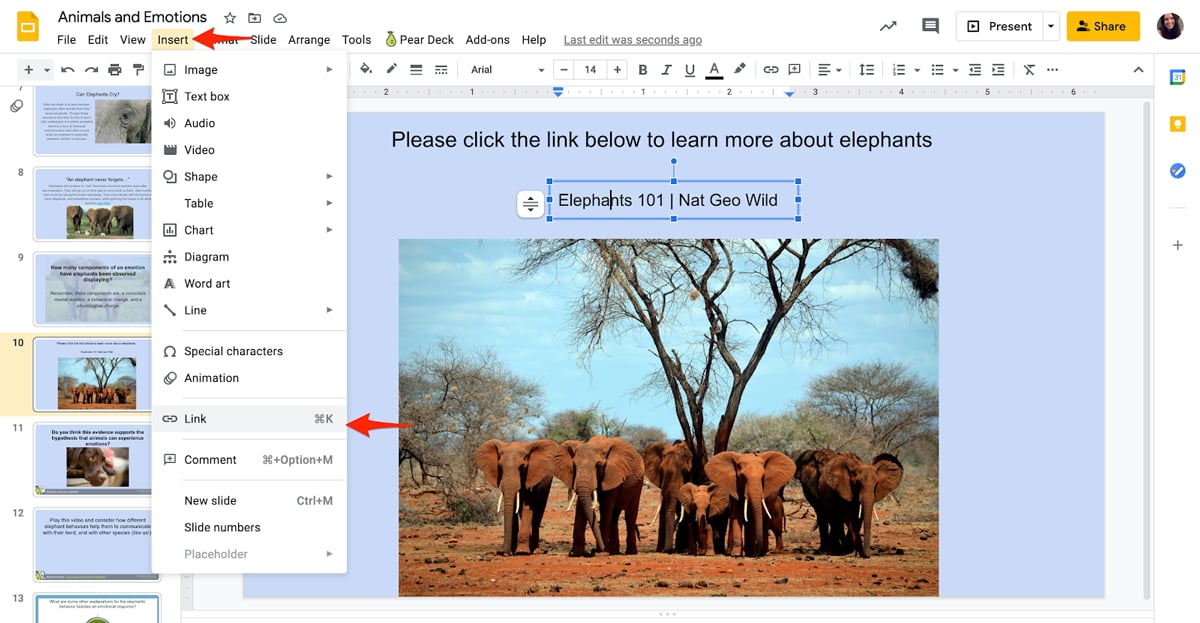Click the print icon
Screen dimensions: 1200x623
115,70
